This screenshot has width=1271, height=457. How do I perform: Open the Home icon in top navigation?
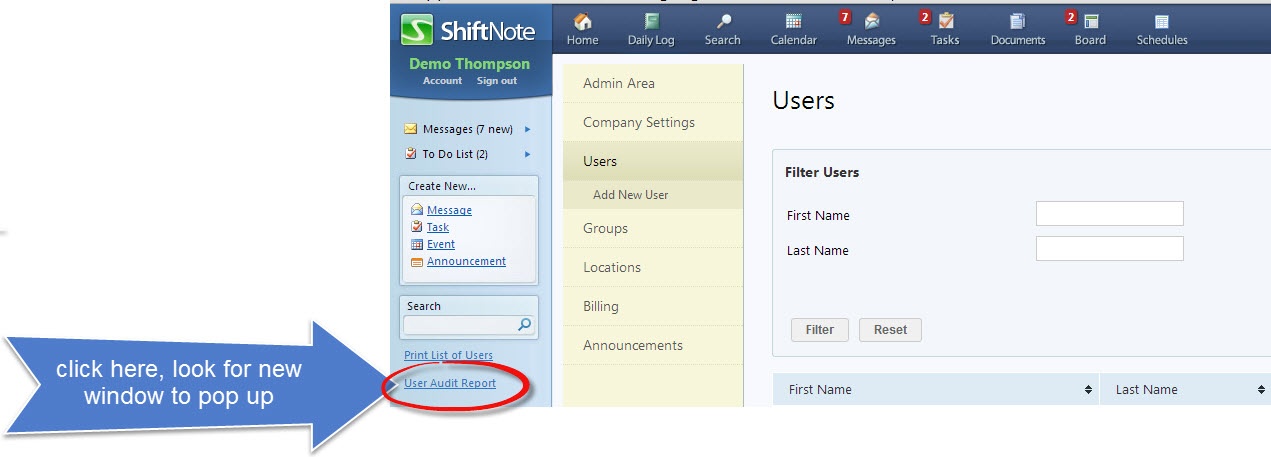click(582, 22)
